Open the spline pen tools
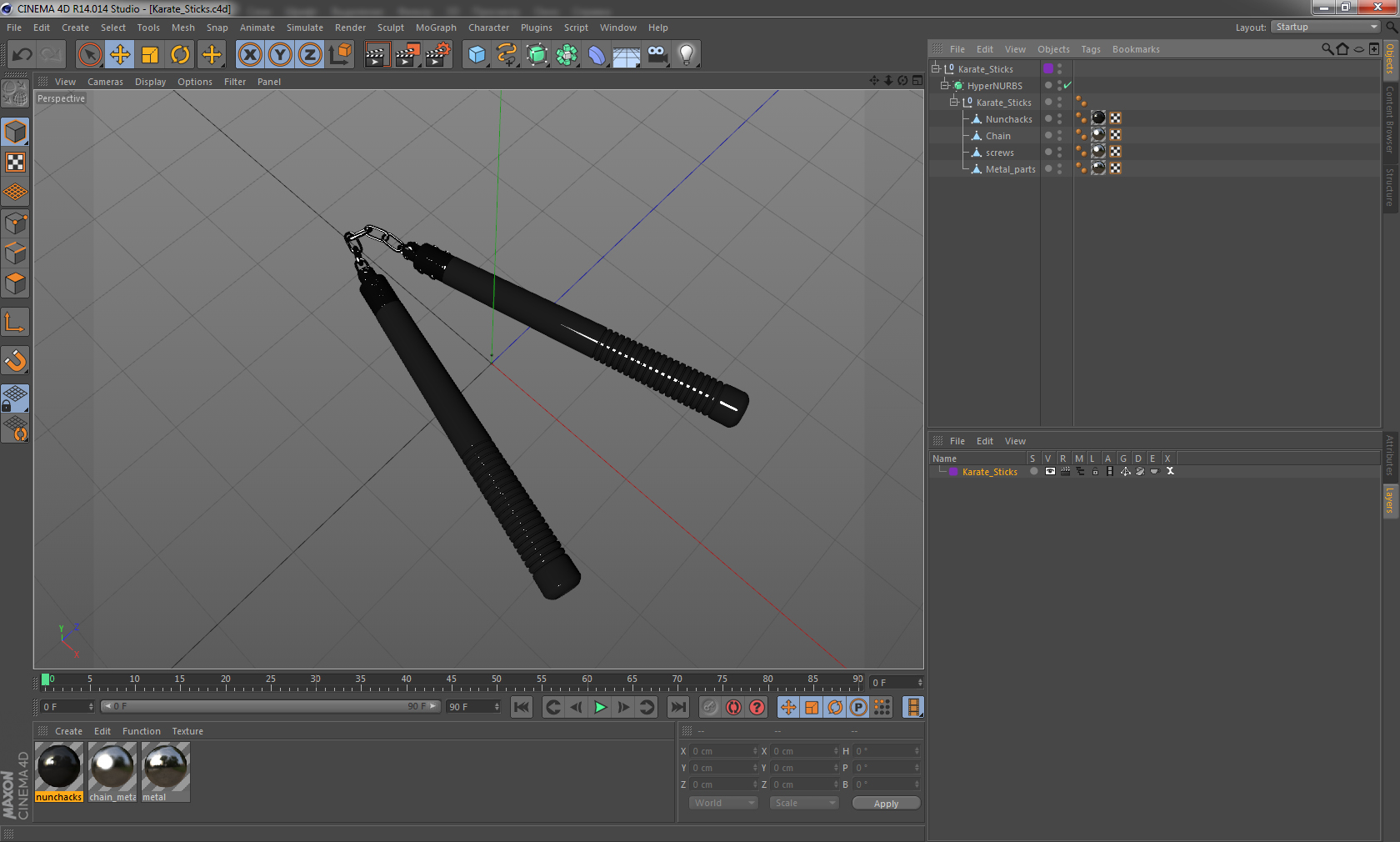This screenshot has height=842, width=1400. (x=507, y=55)
